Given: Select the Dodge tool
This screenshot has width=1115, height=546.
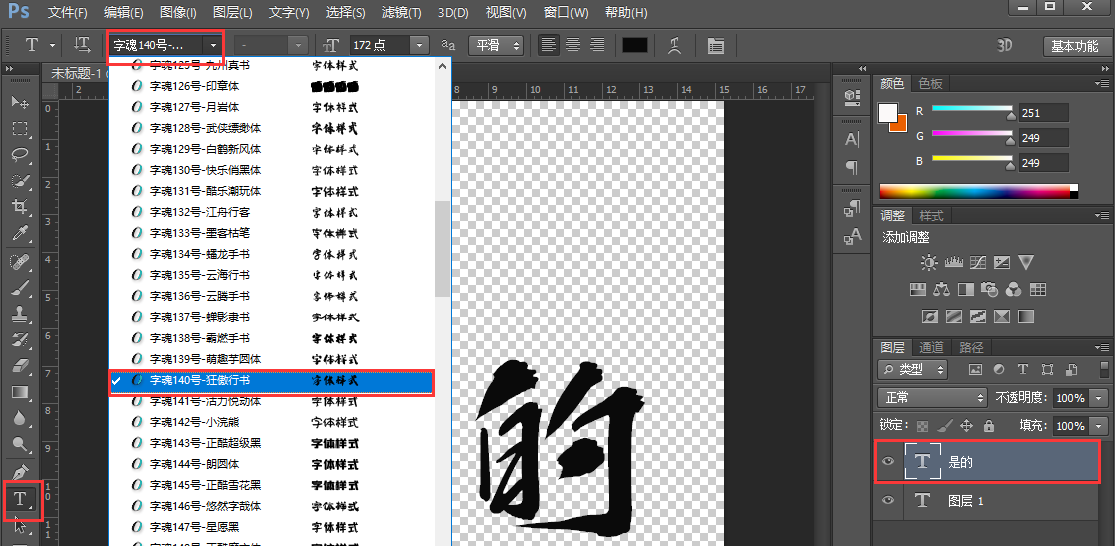Looking at the screenshot, I should point(20,444).
